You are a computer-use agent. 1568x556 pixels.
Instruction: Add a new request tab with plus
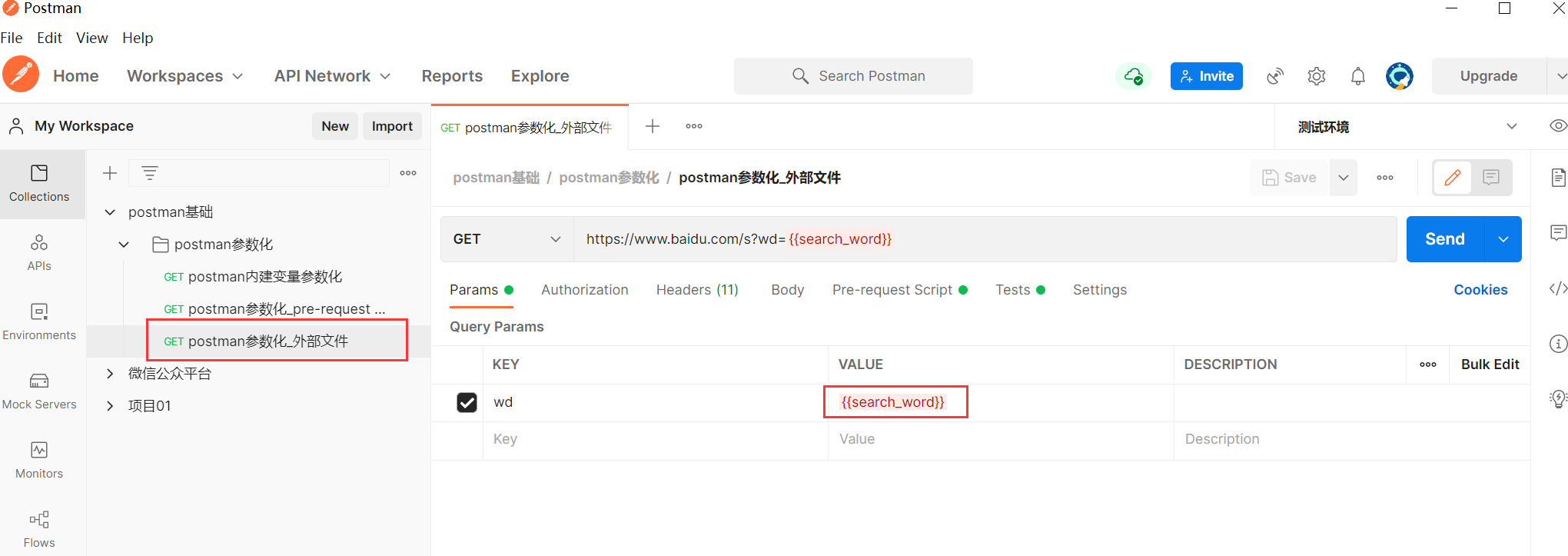pos(653,126)
